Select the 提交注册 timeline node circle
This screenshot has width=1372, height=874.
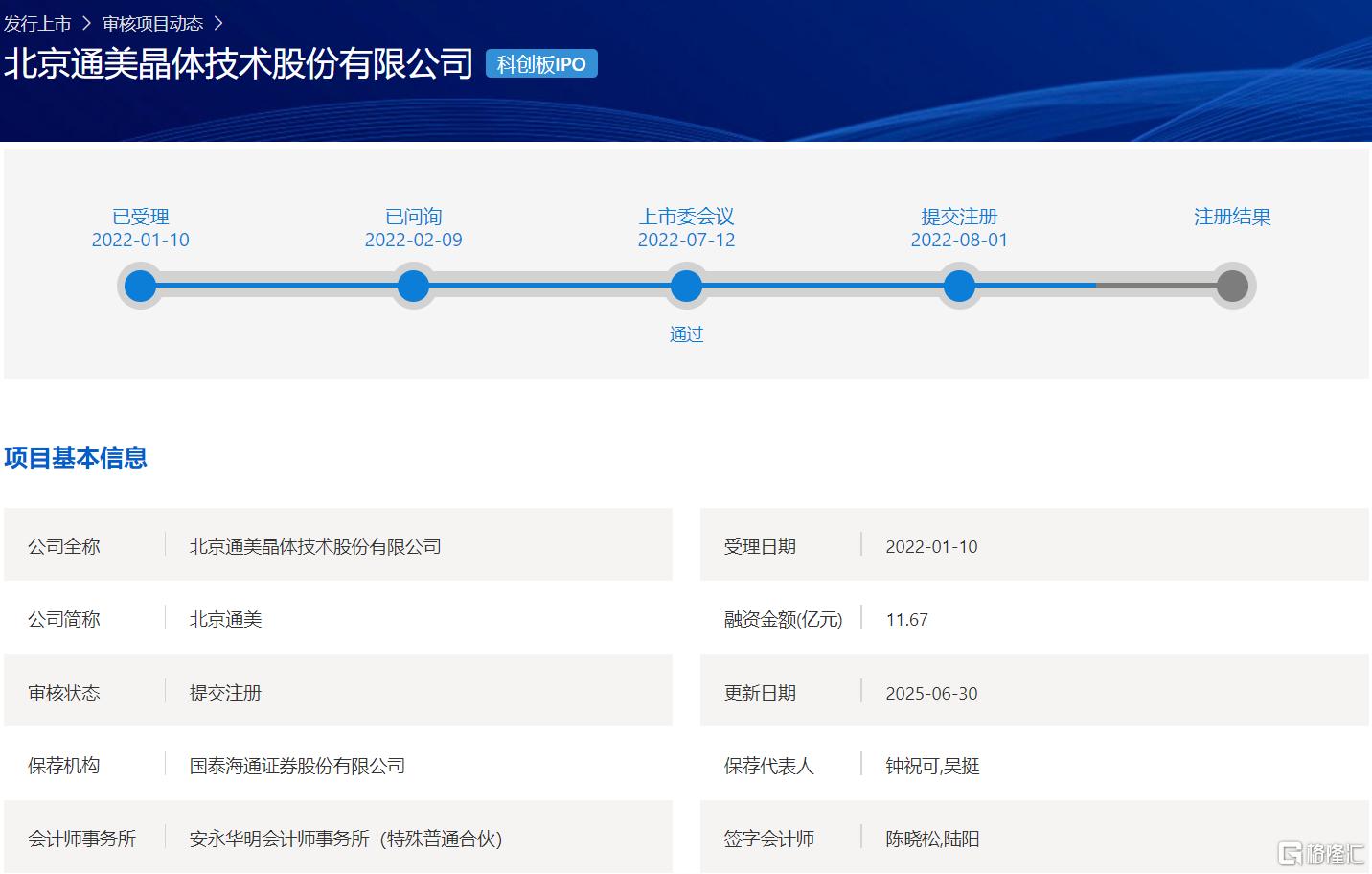(959, 286)
